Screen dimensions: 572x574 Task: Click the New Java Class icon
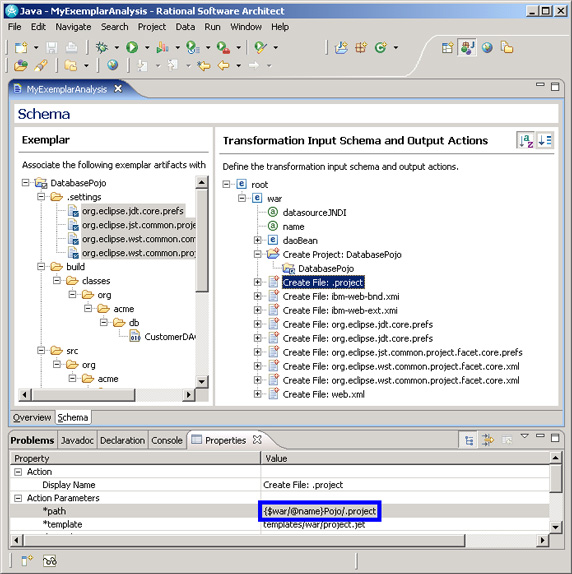point(381,47)
